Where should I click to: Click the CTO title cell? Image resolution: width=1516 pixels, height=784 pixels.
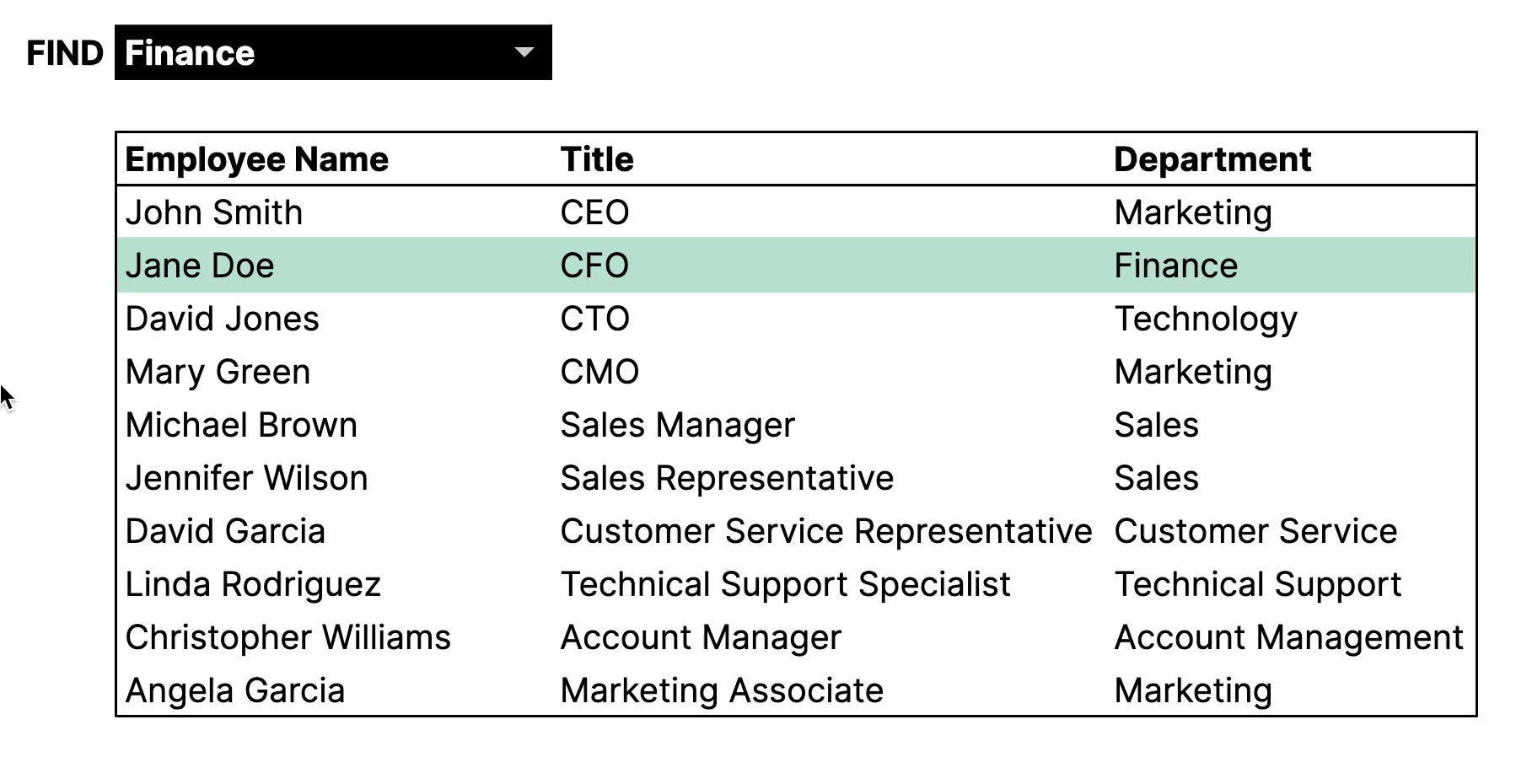coord(594,319)
